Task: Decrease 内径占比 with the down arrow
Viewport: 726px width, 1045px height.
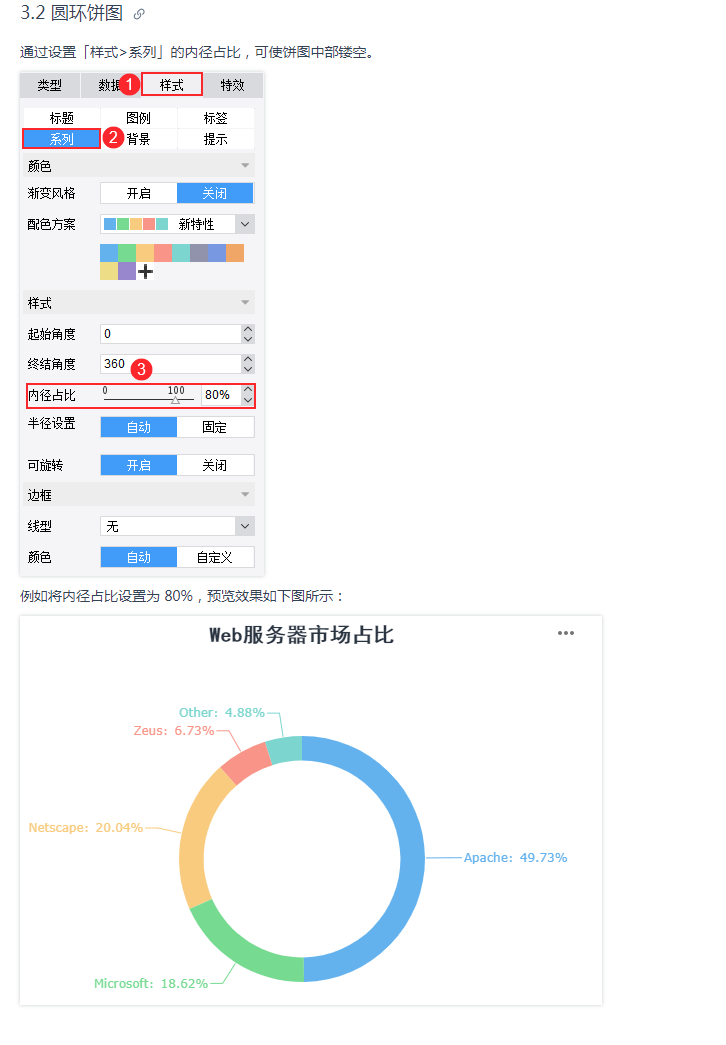Action: point(248,400)
